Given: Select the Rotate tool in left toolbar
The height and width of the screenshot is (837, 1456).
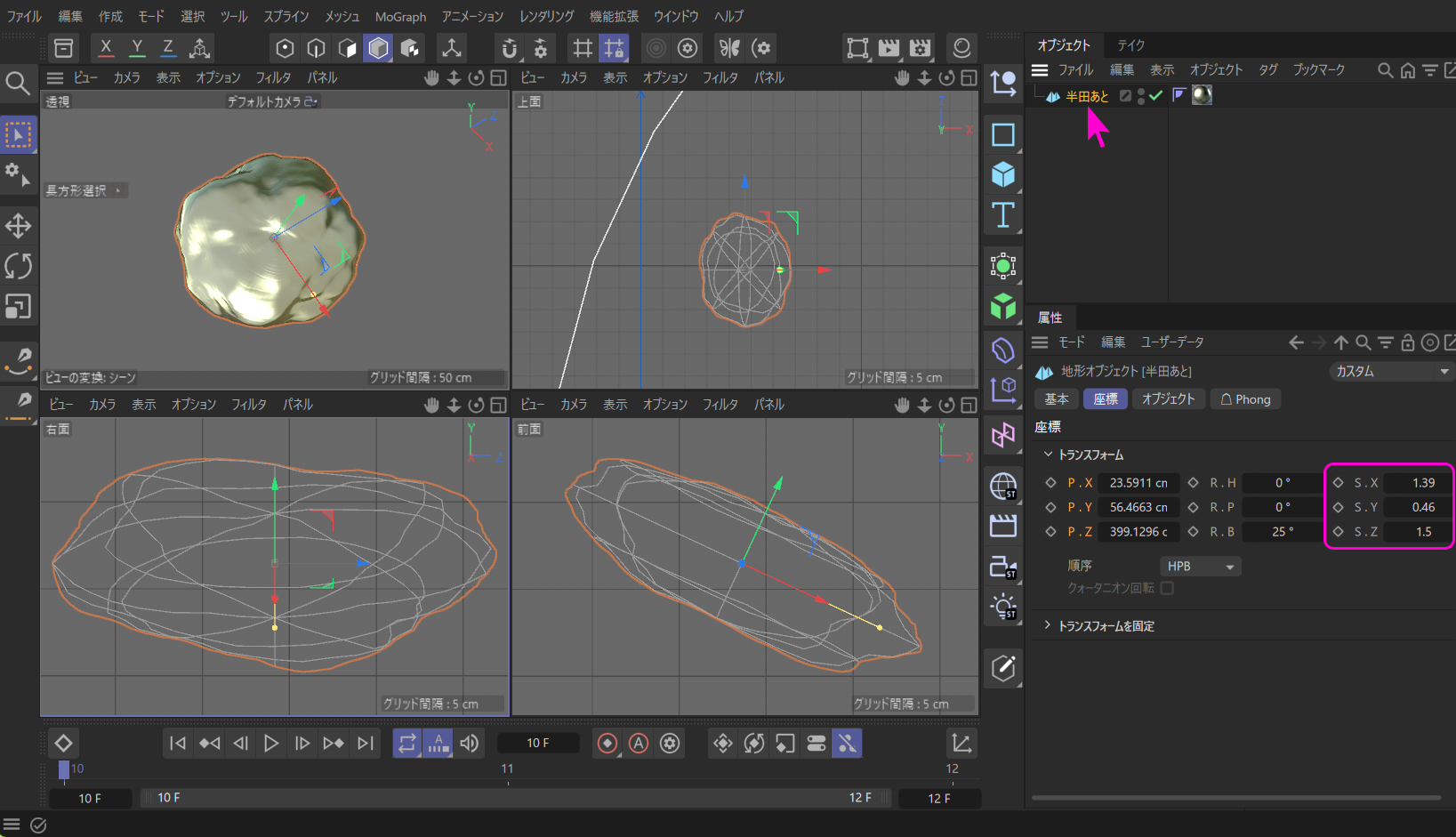Looking at the screenshot, I should [x=18, y=266].
